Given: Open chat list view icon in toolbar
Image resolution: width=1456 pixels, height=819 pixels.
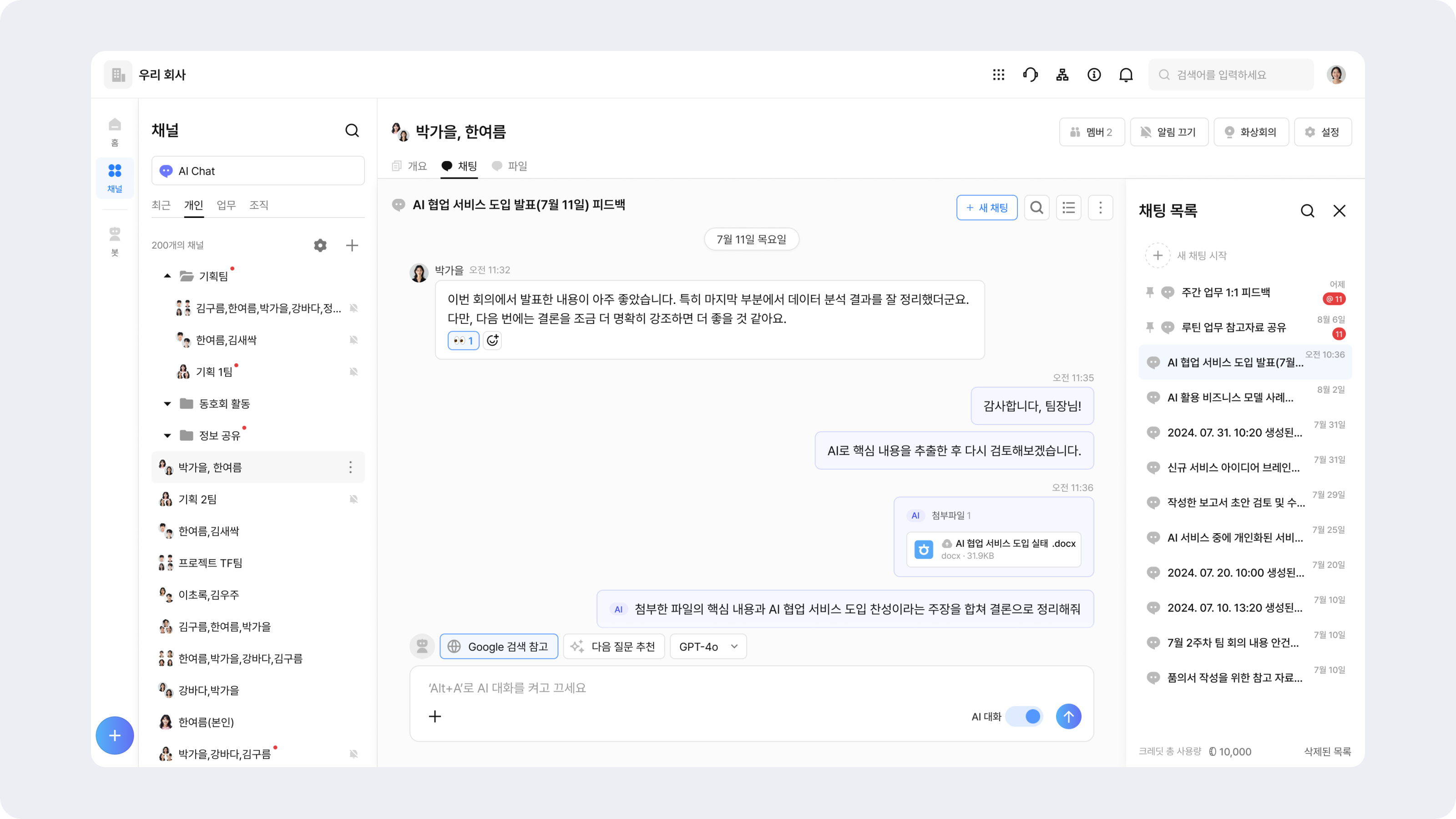Looking at the screenshot, I should point(1068,207).
